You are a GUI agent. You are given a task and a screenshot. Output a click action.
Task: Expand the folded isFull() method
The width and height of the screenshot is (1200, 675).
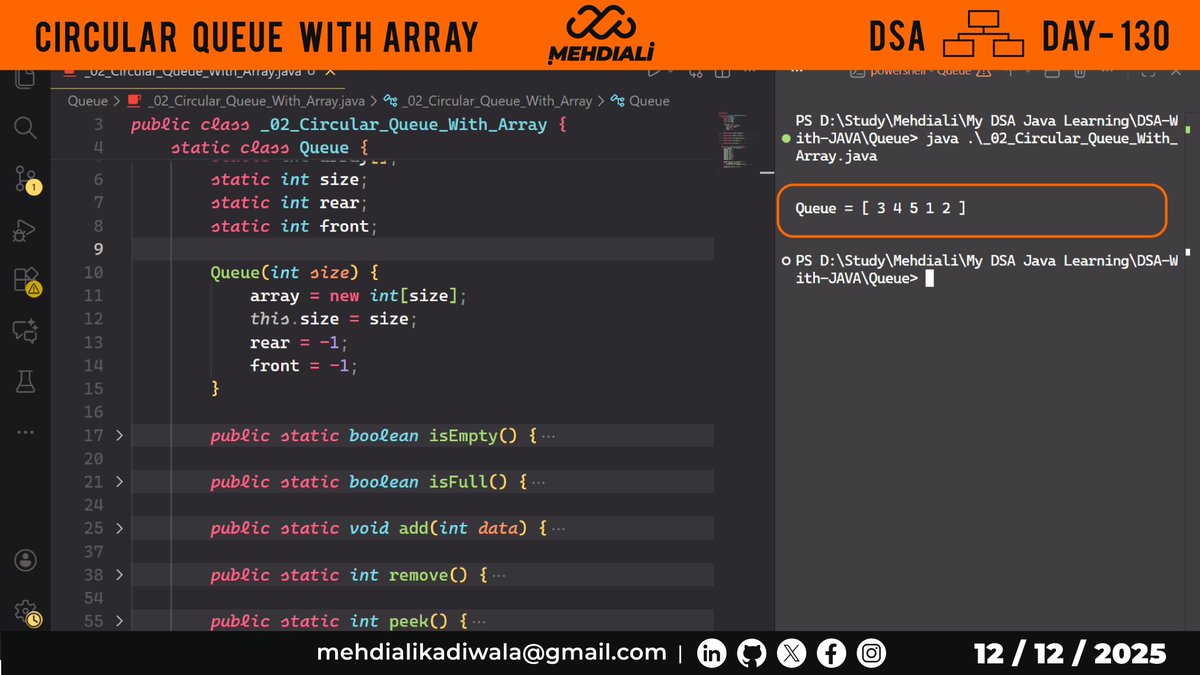coord(119,482)
